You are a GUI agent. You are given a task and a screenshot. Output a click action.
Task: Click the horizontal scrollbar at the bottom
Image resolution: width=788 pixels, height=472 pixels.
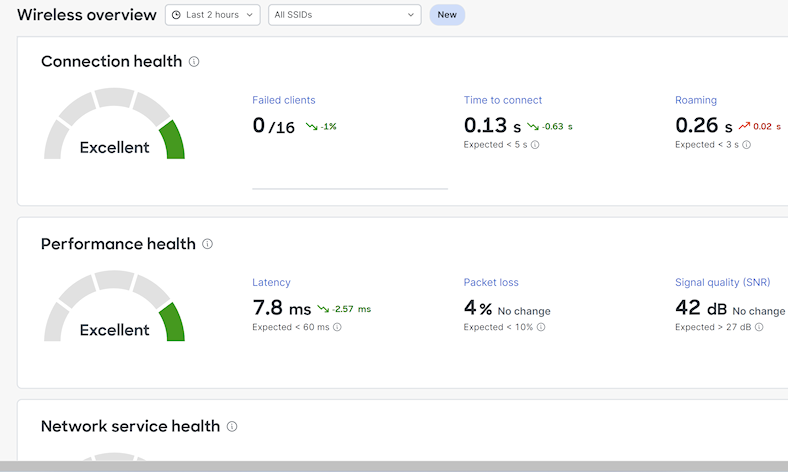[x=394, y=466]
